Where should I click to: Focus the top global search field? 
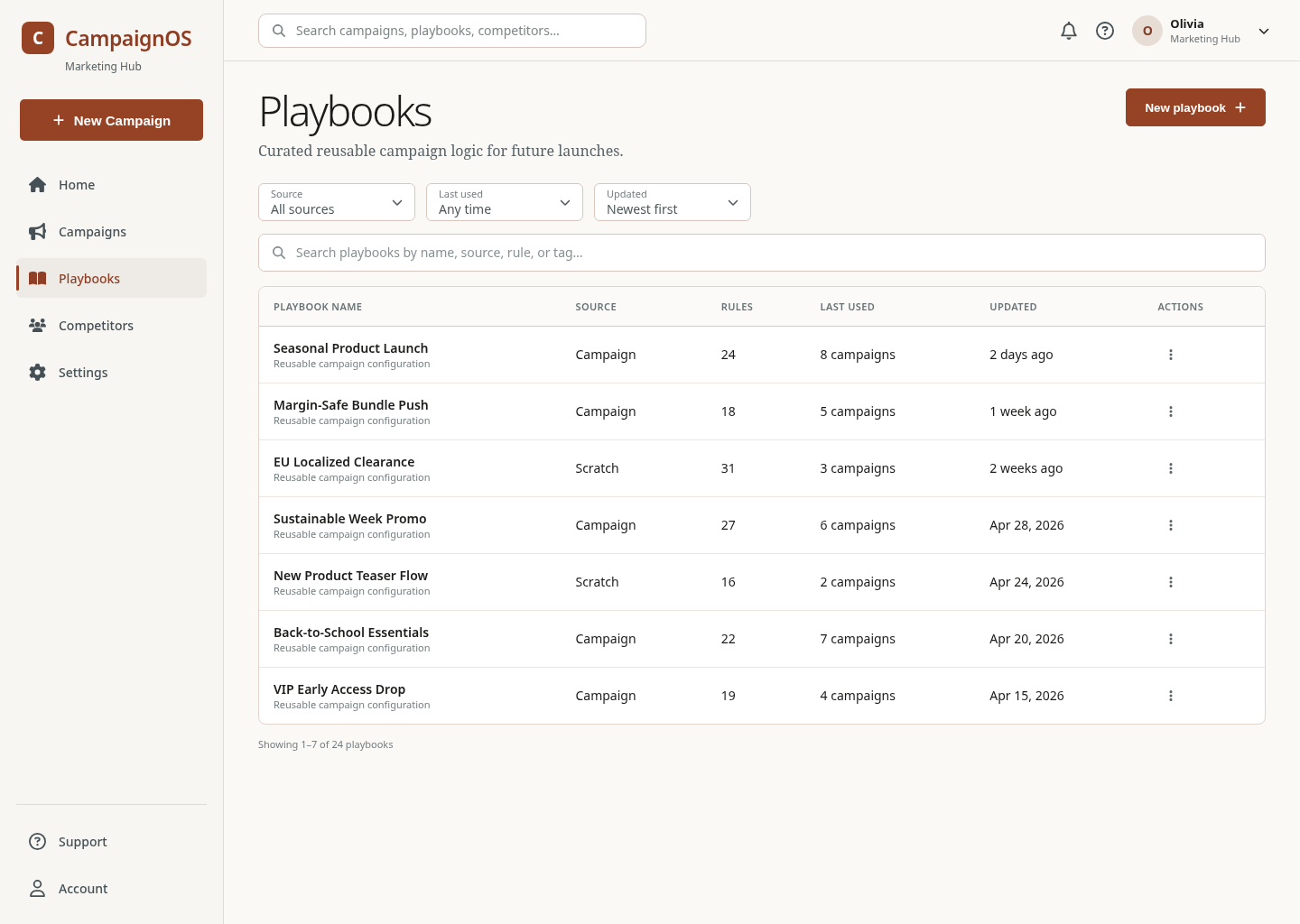click(452, 31)
